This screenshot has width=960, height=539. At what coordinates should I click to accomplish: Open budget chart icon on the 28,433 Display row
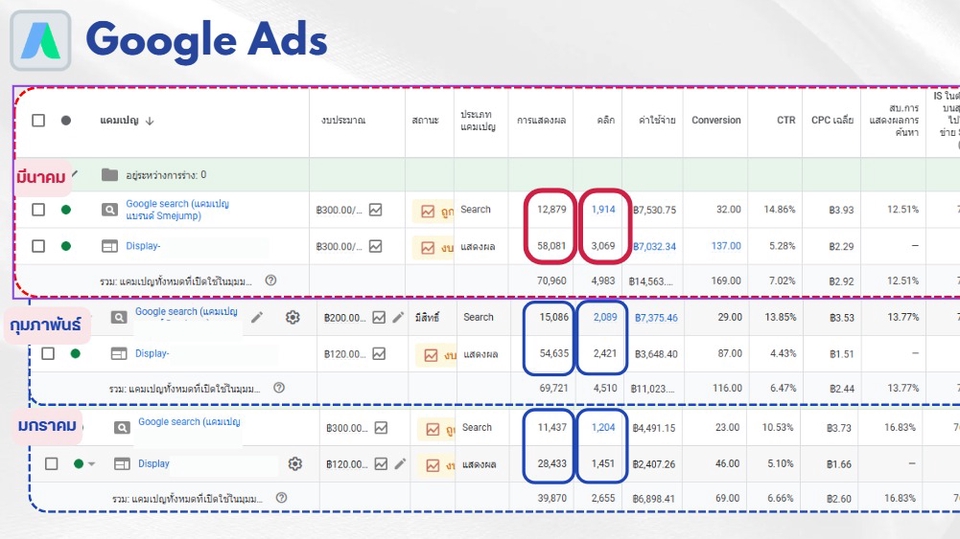click(x=381, y=464)
